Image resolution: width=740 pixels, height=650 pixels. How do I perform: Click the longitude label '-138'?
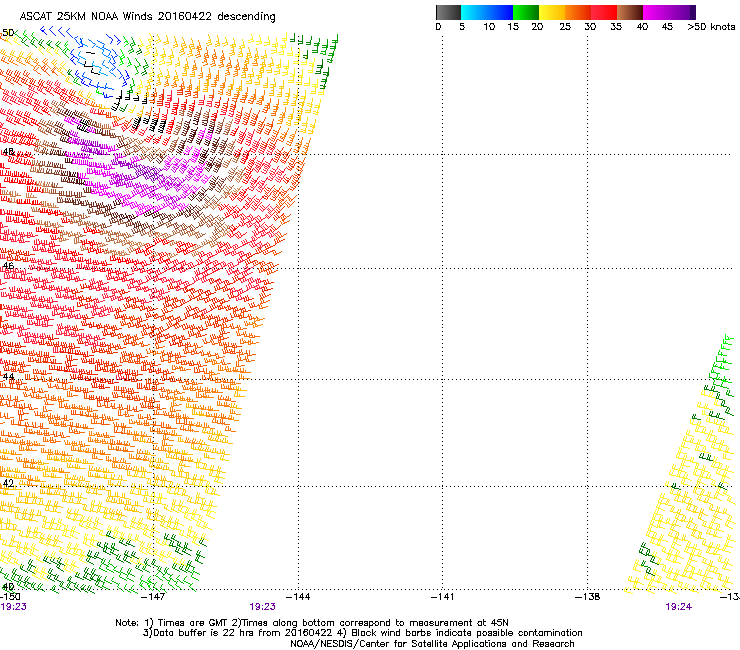pos(587,597)
